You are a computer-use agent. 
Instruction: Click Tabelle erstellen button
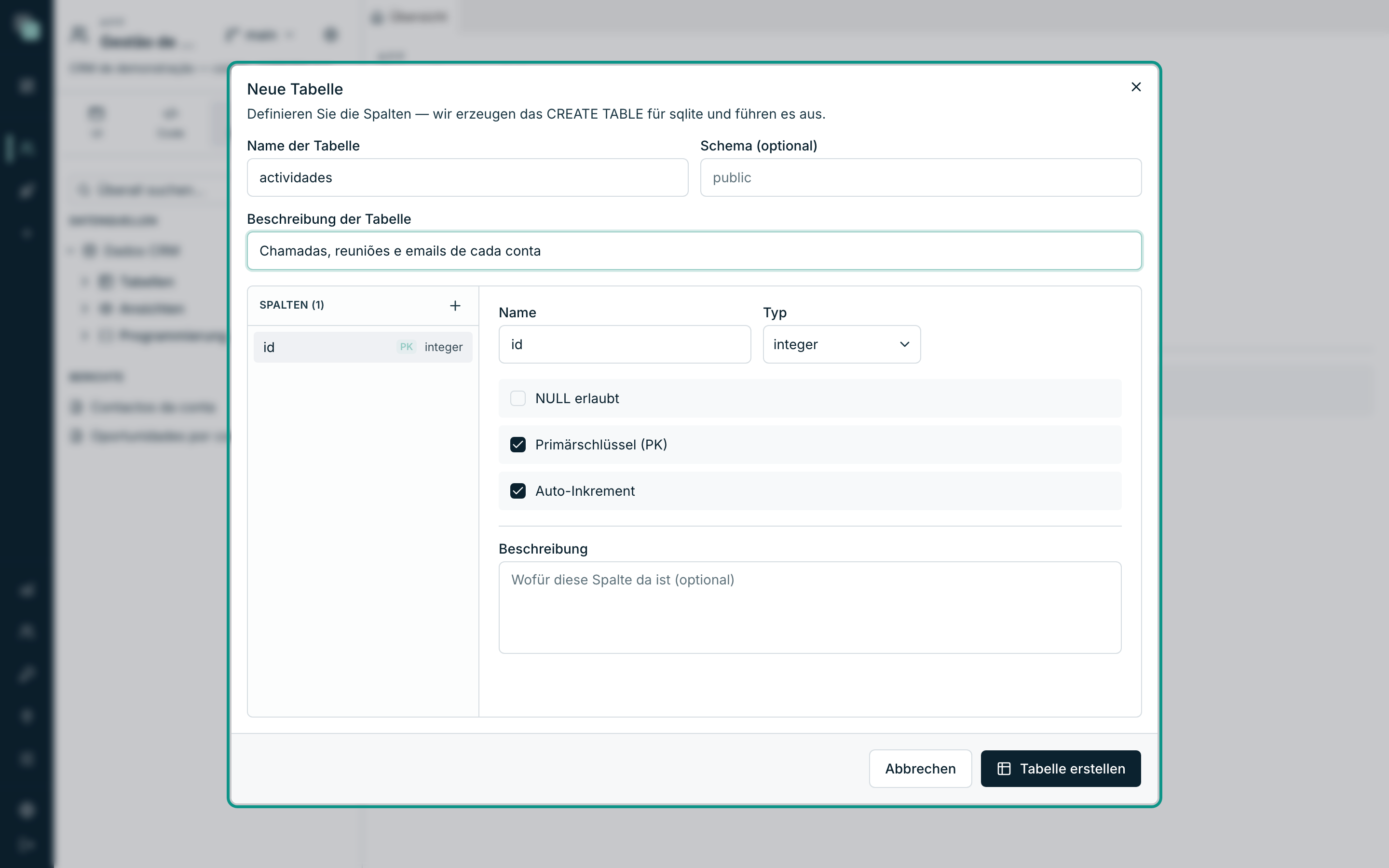[x=1060, y=769]
